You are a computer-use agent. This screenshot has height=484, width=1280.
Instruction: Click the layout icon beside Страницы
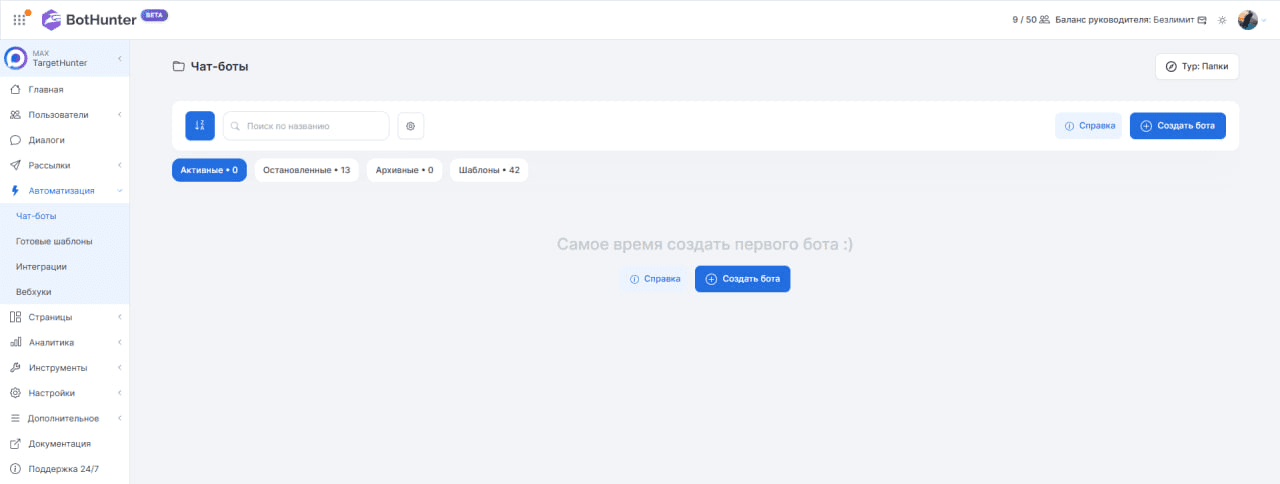(15, 317)
